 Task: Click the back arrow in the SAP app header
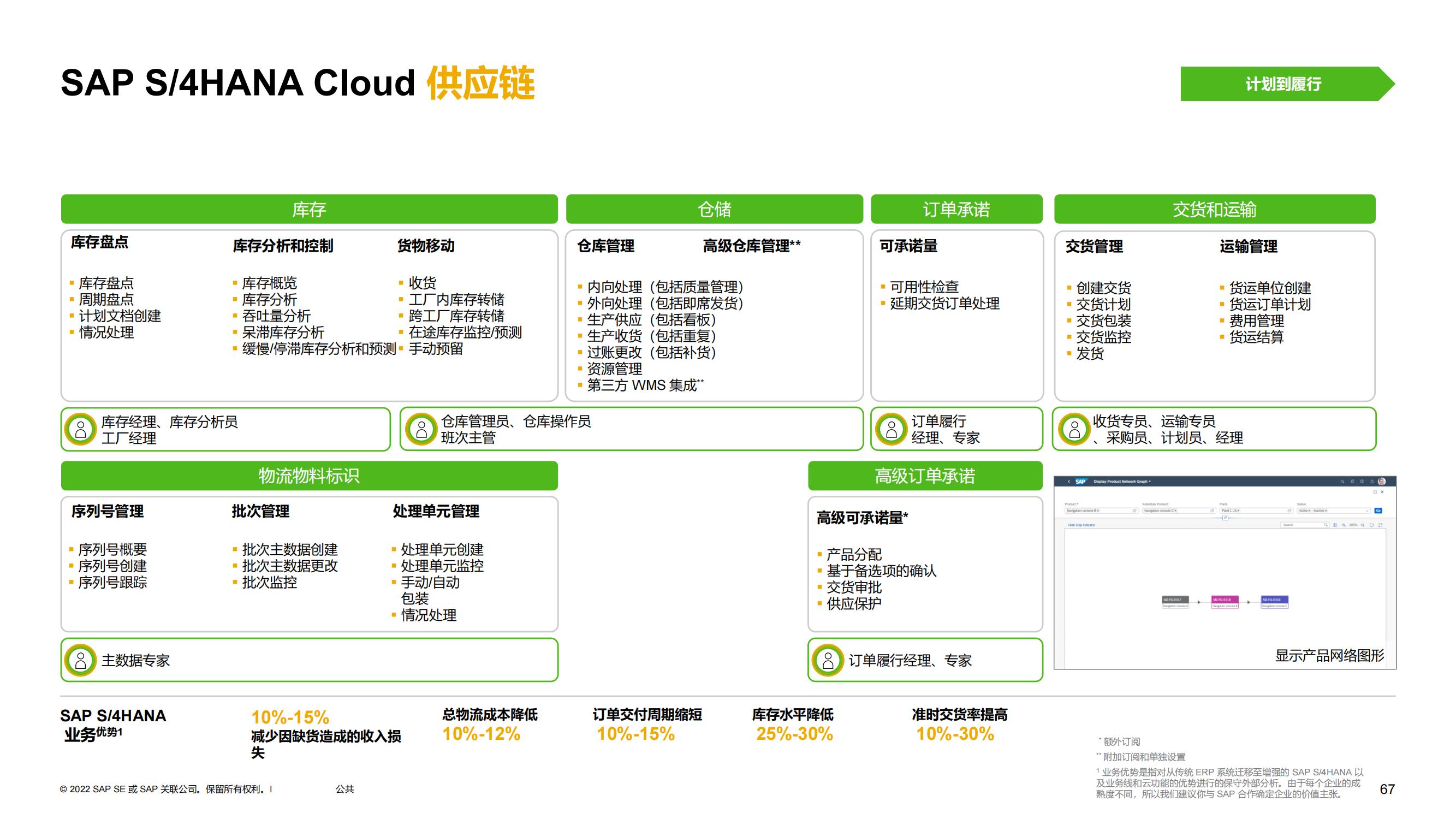coord(1068,482)
